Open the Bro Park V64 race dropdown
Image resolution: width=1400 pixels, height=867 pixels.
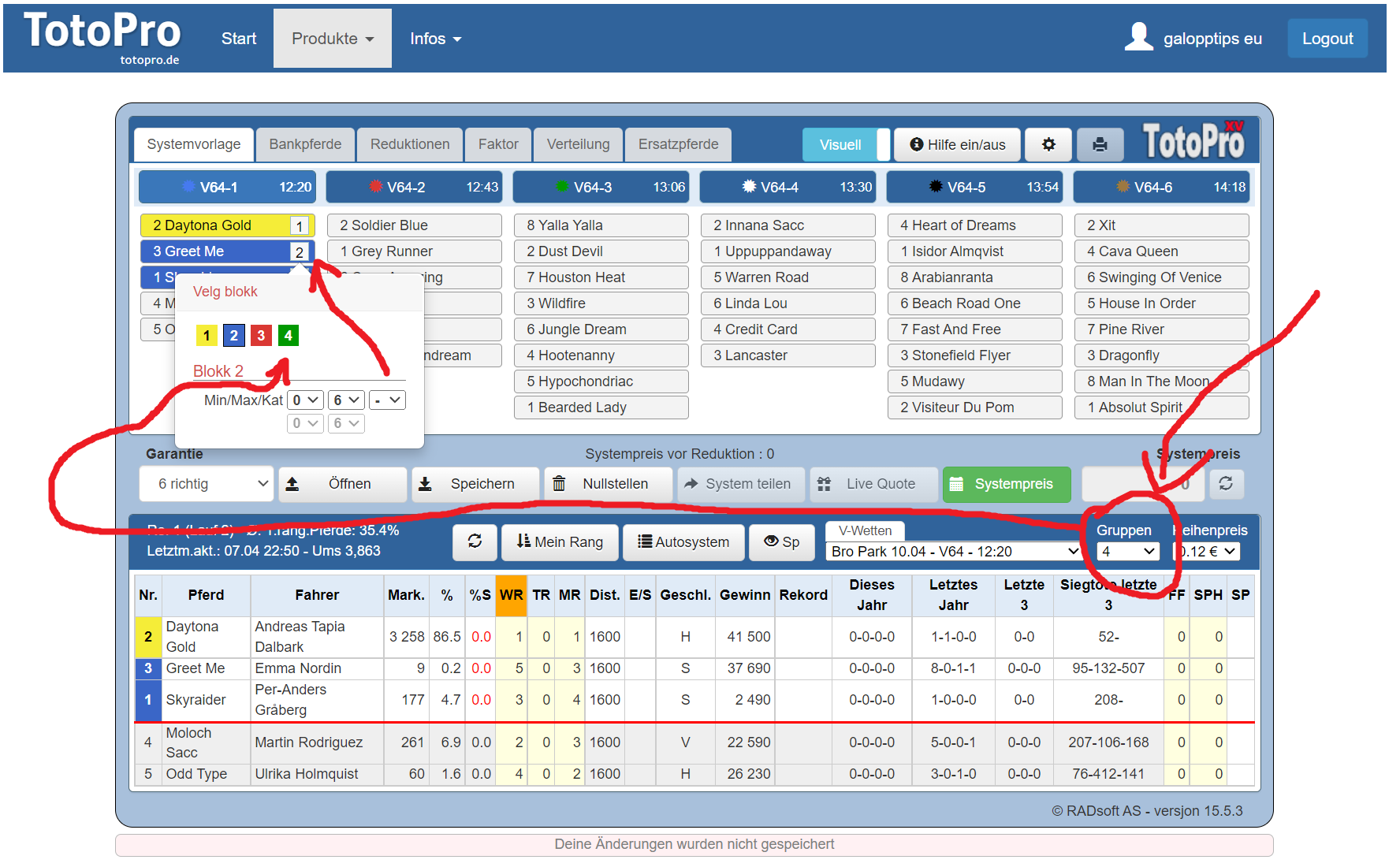[955, 552]
